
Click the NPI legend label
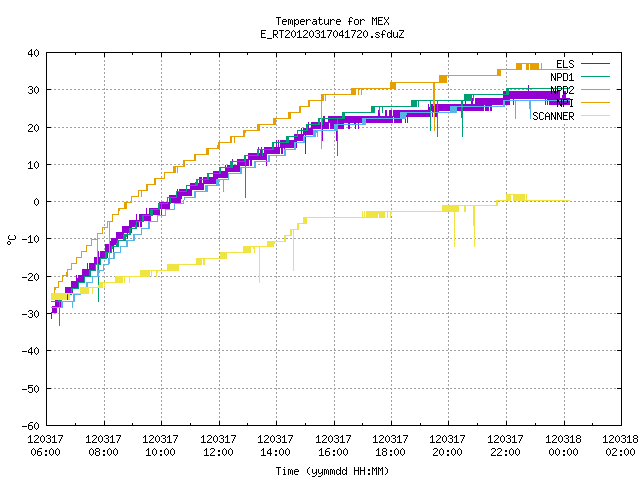point(565,103)
